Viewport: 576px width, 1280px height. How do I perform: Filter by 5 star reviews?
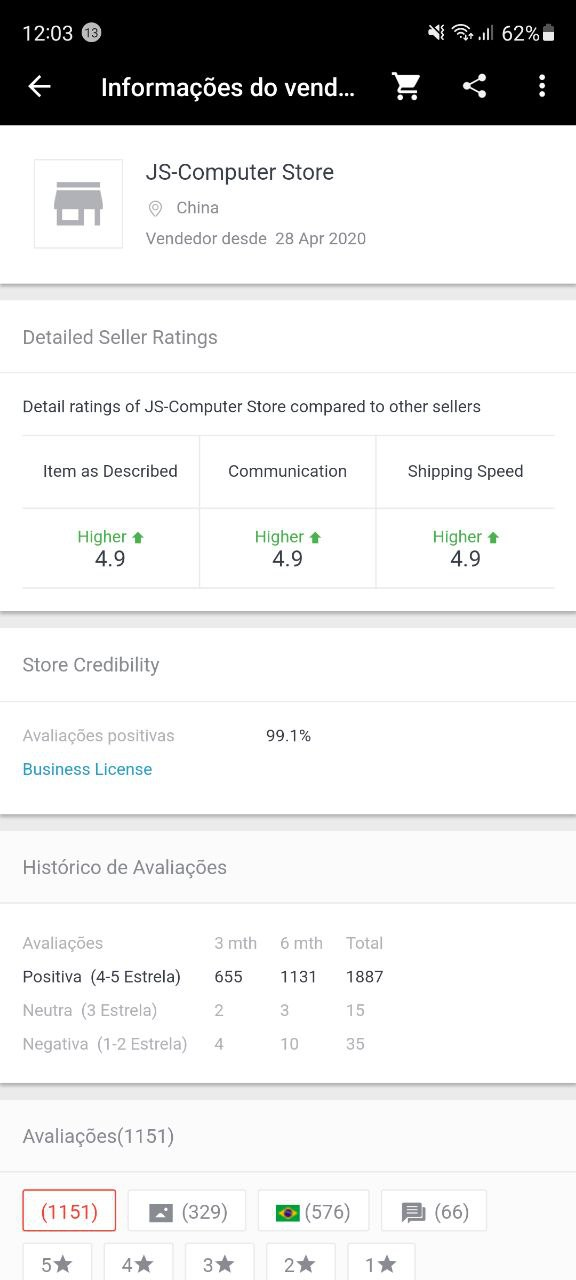tap(57, 1262)
